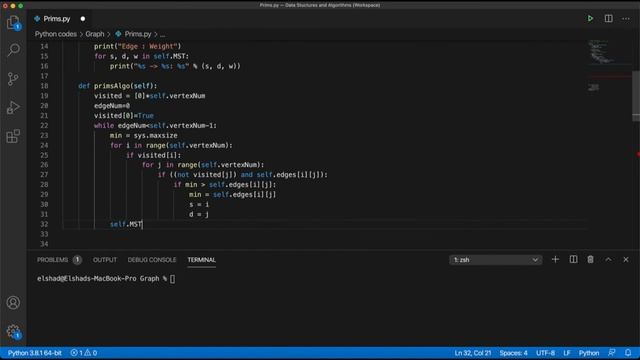The height and width of the screenshot is (360, 640).
Task: Click 'print("Edge : Weight")' line
Action: 138,46
